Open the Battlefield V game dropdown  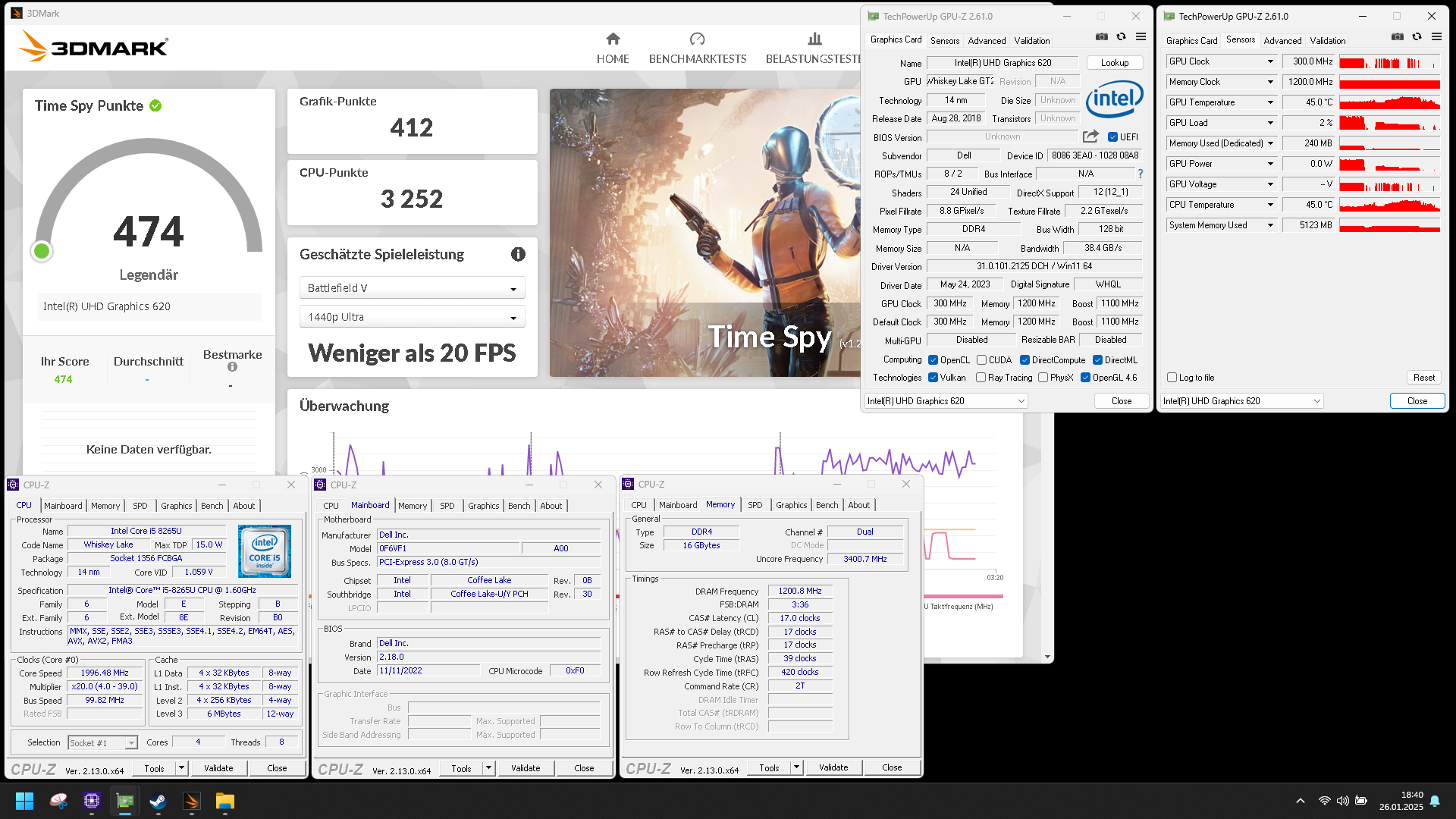[412, 288]
